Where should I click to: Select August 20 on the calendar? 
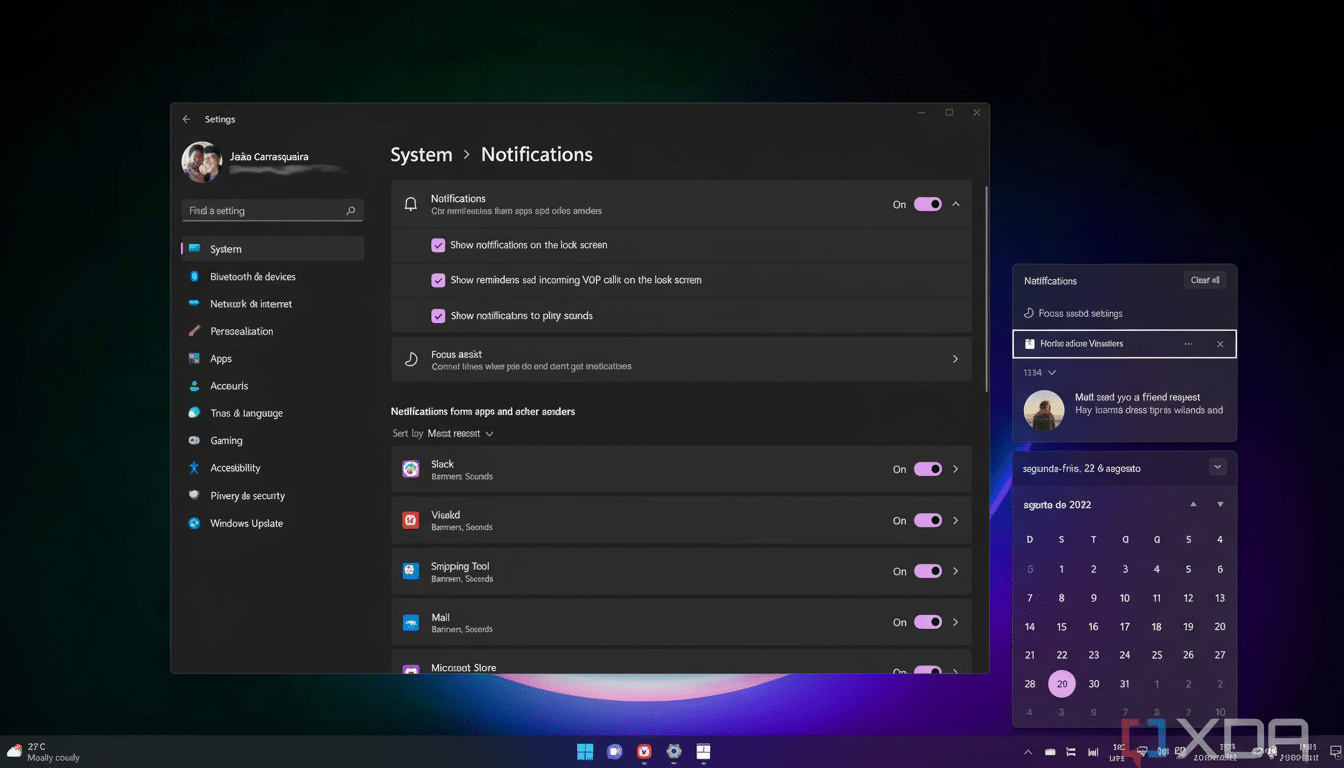(x=1061, y=683)
